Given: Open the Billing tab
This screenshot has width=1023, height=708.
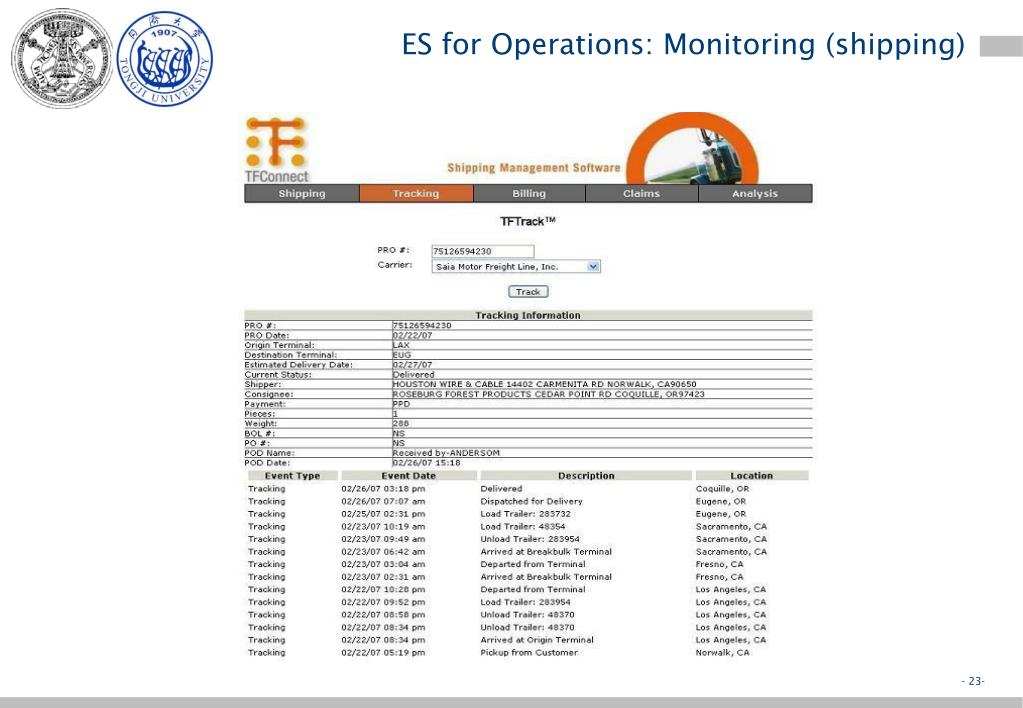Looking at the screenshot, I should 529,193.
